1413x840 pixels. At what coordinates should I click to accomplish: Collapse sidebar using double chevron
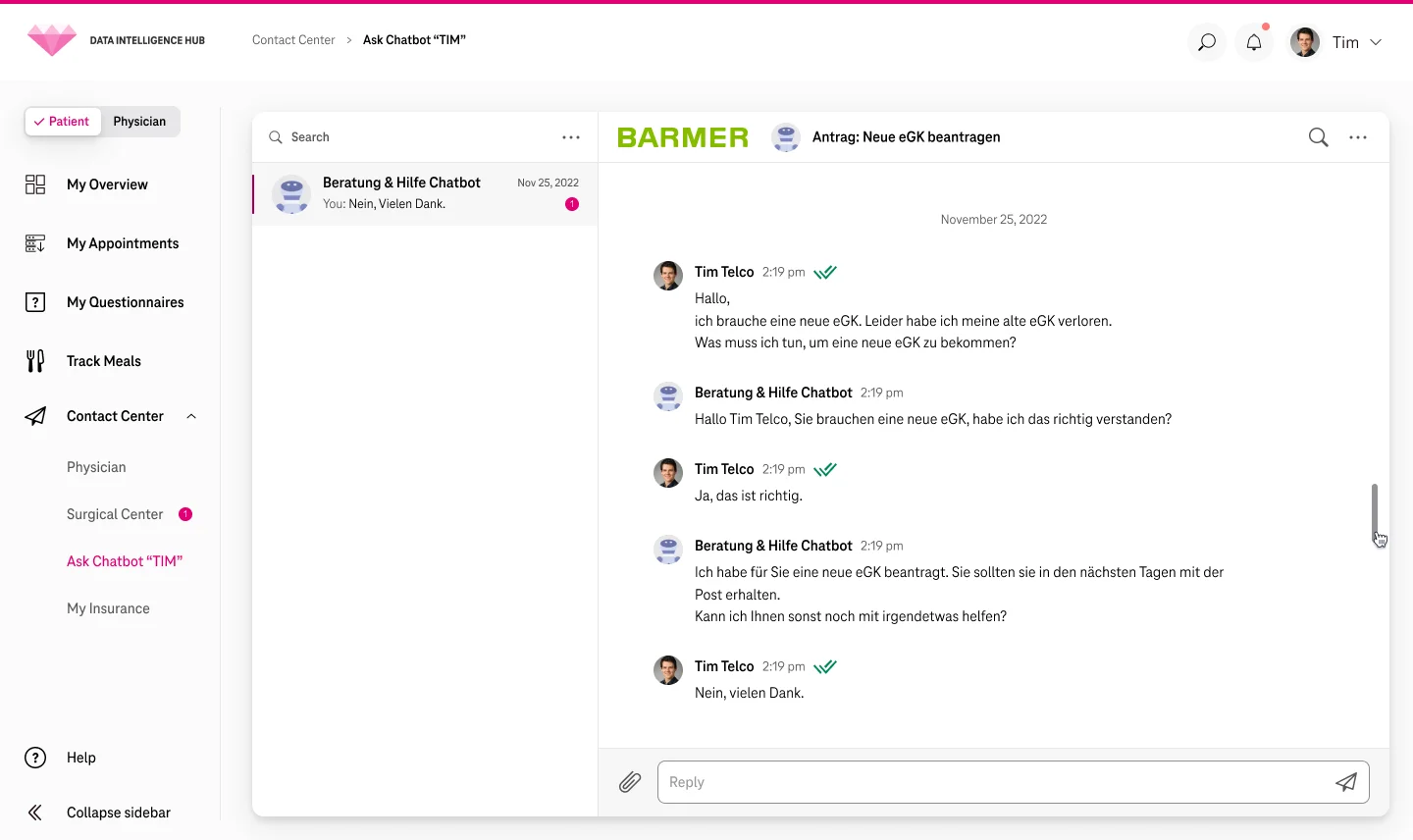[35, 813]
